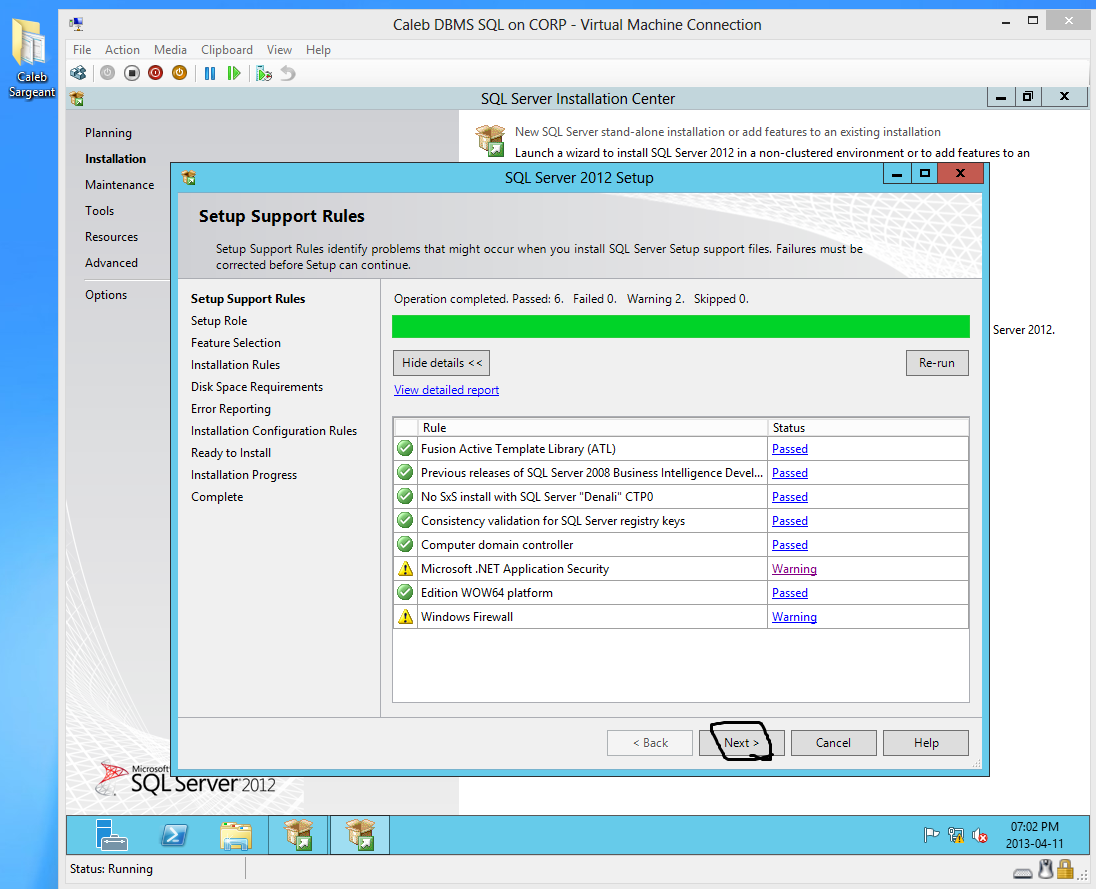This screenshot has width=1096, height=889.
Task: Click the Cancel button in Setup
Action: (833, 743)
